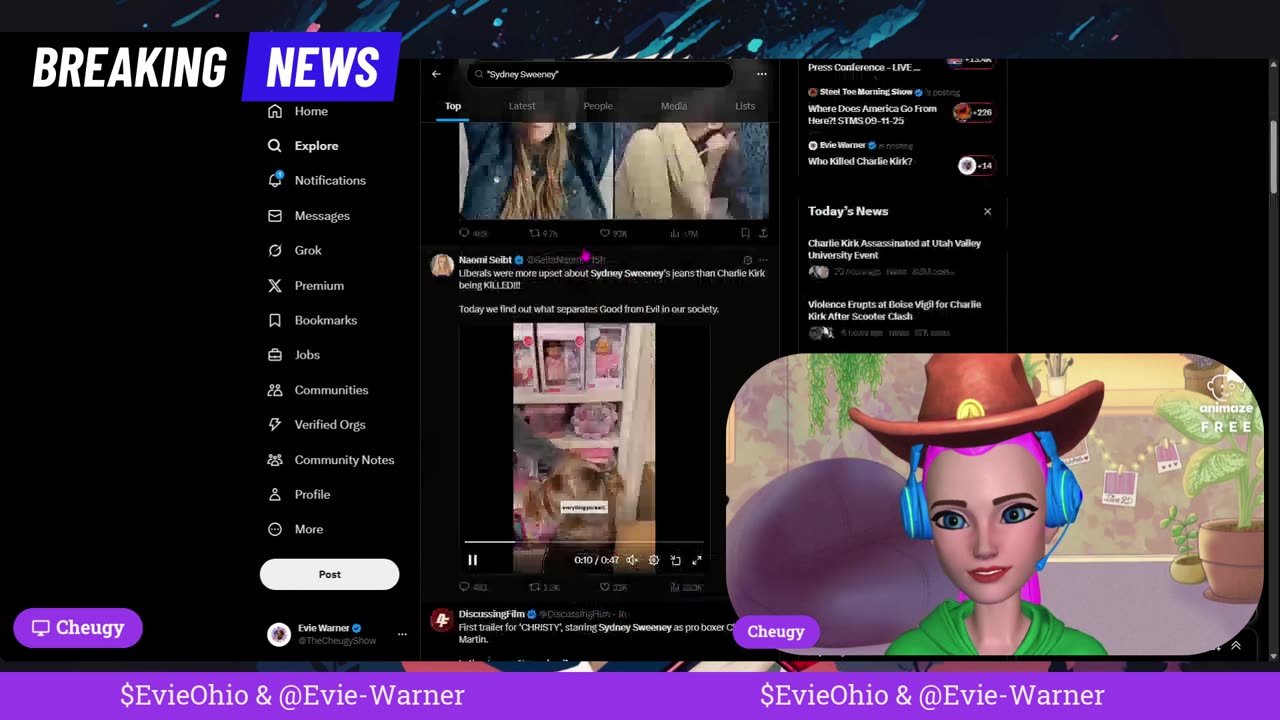Click the Grok icon on Naomi Seibt's post

(x=747, y=260)
